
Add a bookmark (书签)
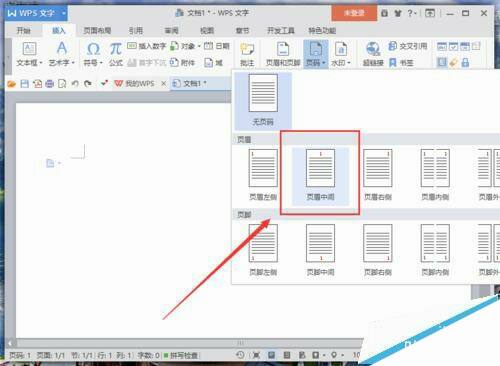click(401, 62)
